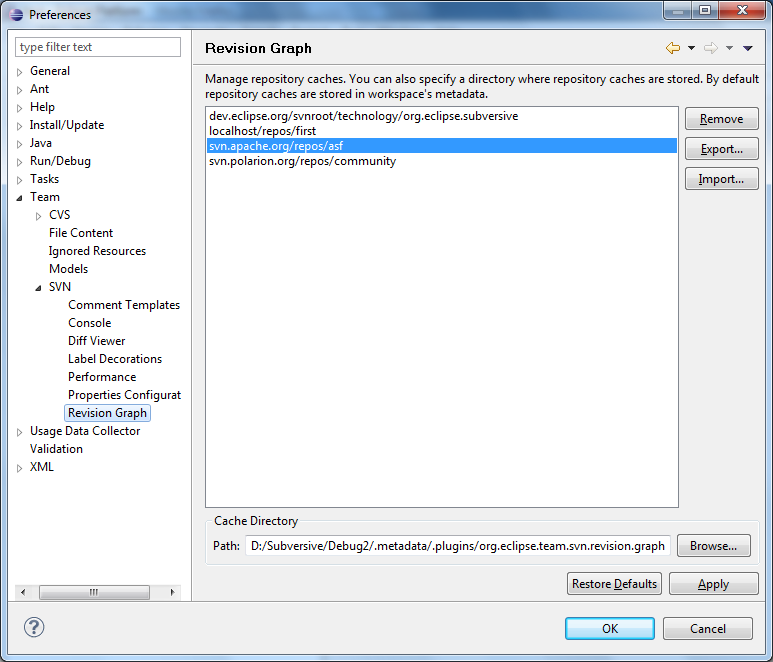Focus the type filter text field
Screen dimensions: 773x662
pyautogui.click(x=98, y=47)
